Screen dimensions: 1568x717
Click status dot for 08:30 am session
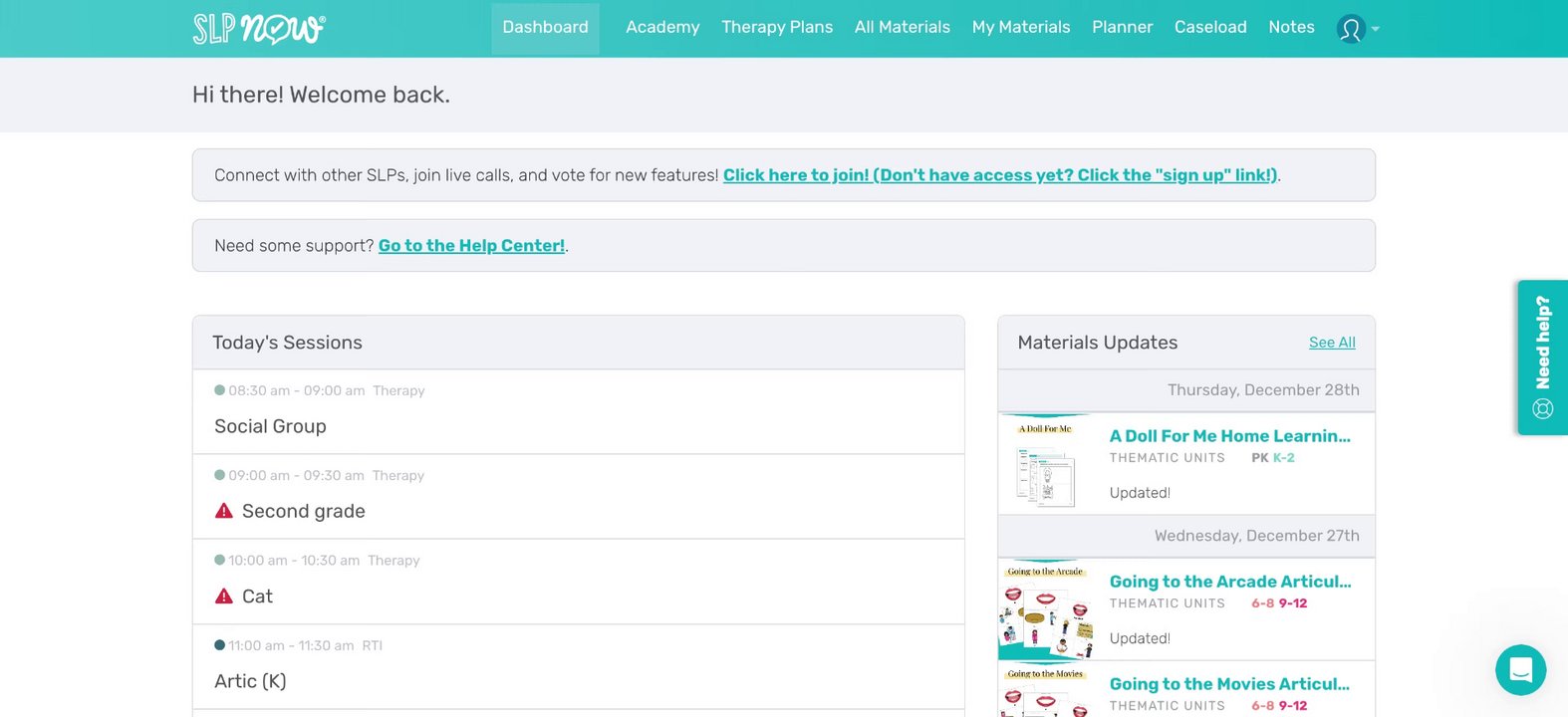[219, 390]
